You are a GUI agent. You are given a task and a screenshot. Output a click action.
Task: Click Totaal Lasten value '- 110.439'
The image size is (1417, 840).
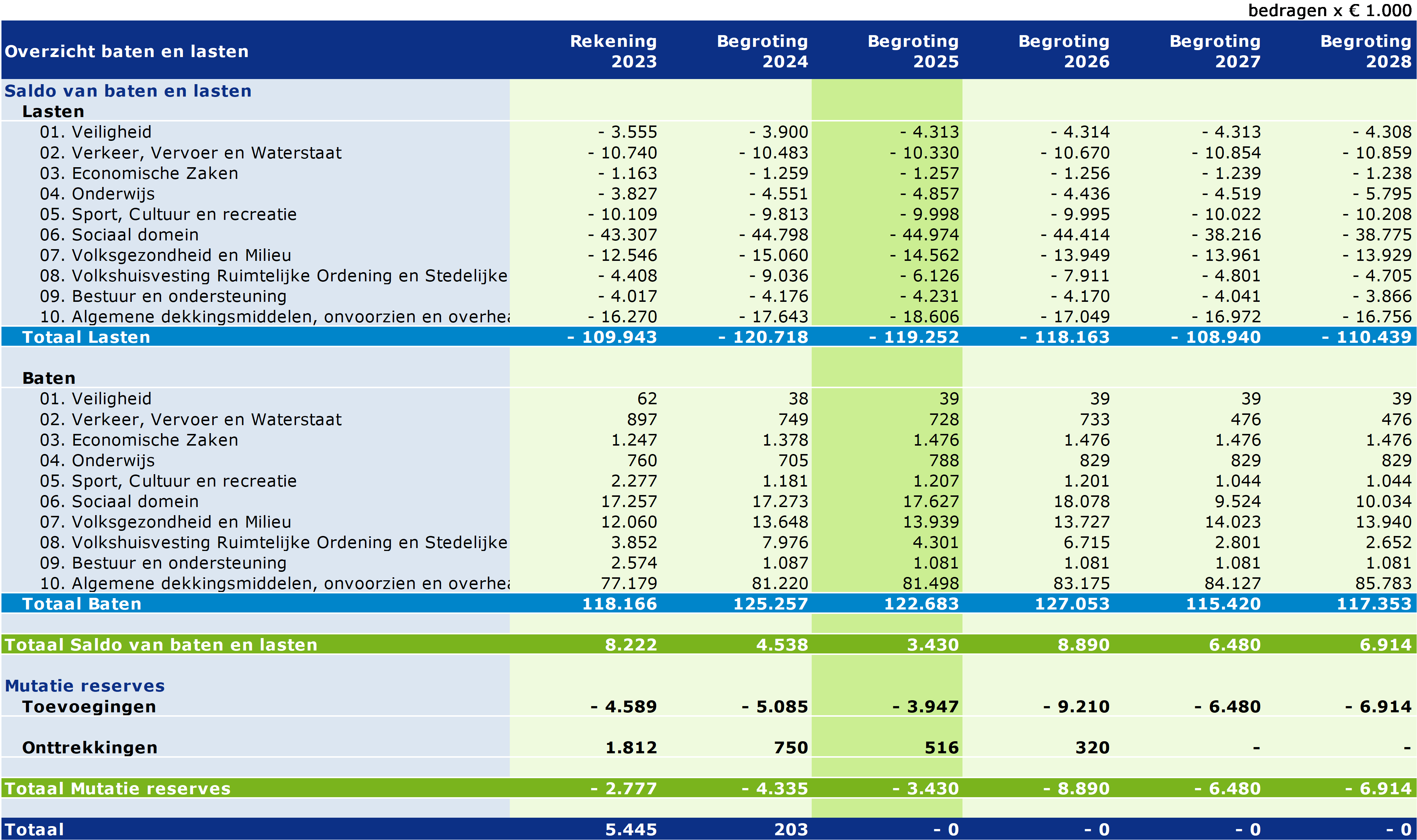coord(1366,337)
